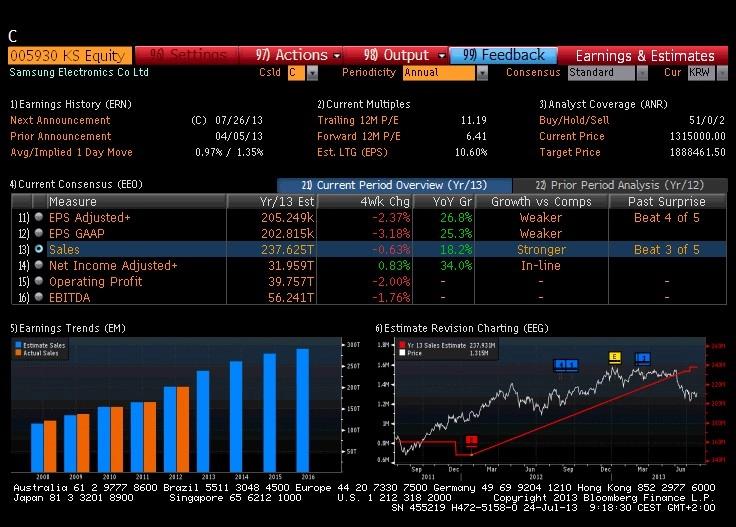
Task: Click Sales estimate value 237.625T
Action: click(x=287, y=250)
